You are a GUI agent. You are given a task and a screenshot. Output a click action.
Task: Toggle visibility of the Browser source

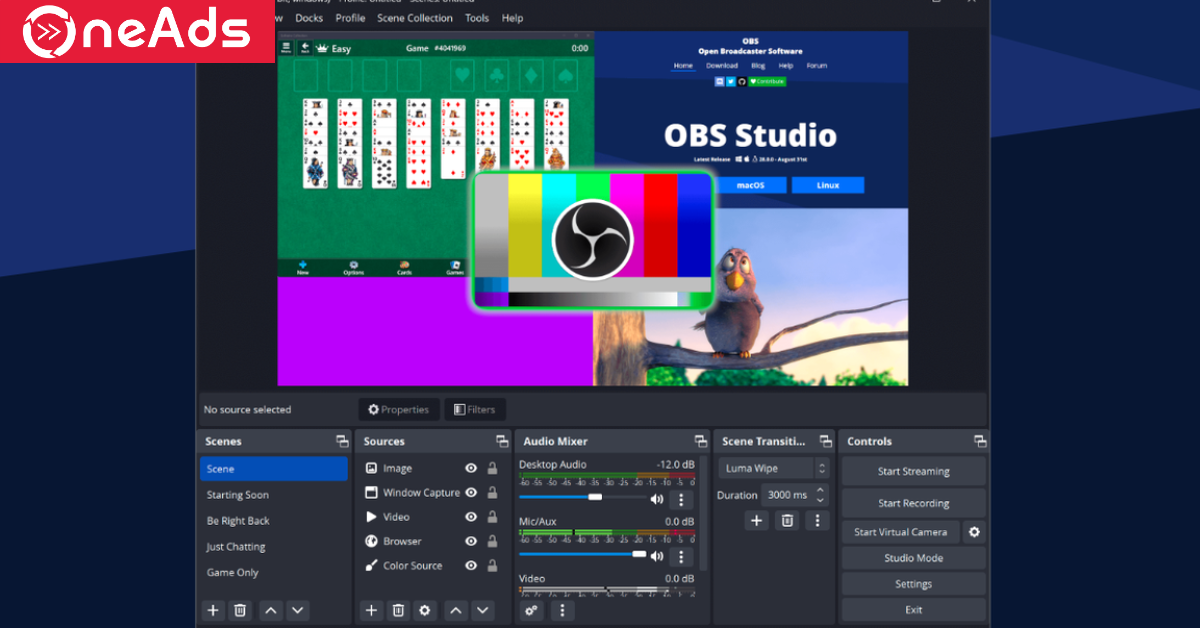[x=471, y=541]
